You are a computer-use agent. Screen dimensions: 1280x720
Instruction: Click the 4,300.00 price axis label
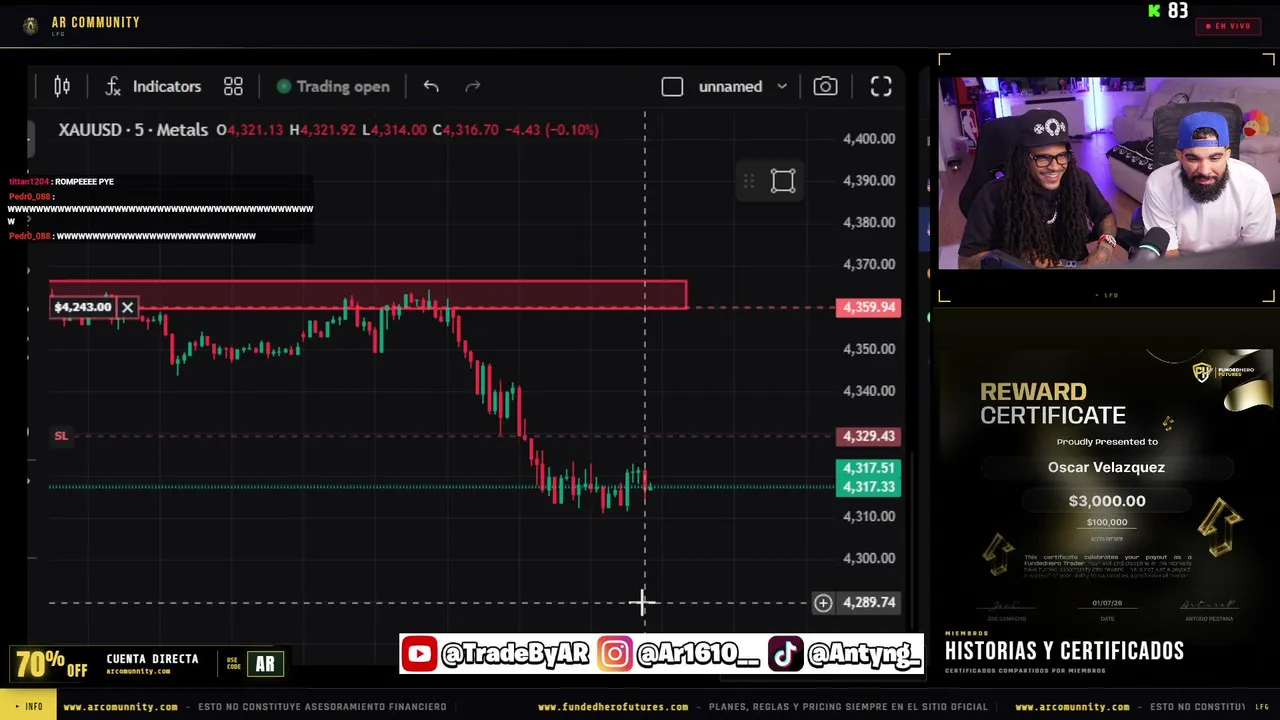click(869, 559)
